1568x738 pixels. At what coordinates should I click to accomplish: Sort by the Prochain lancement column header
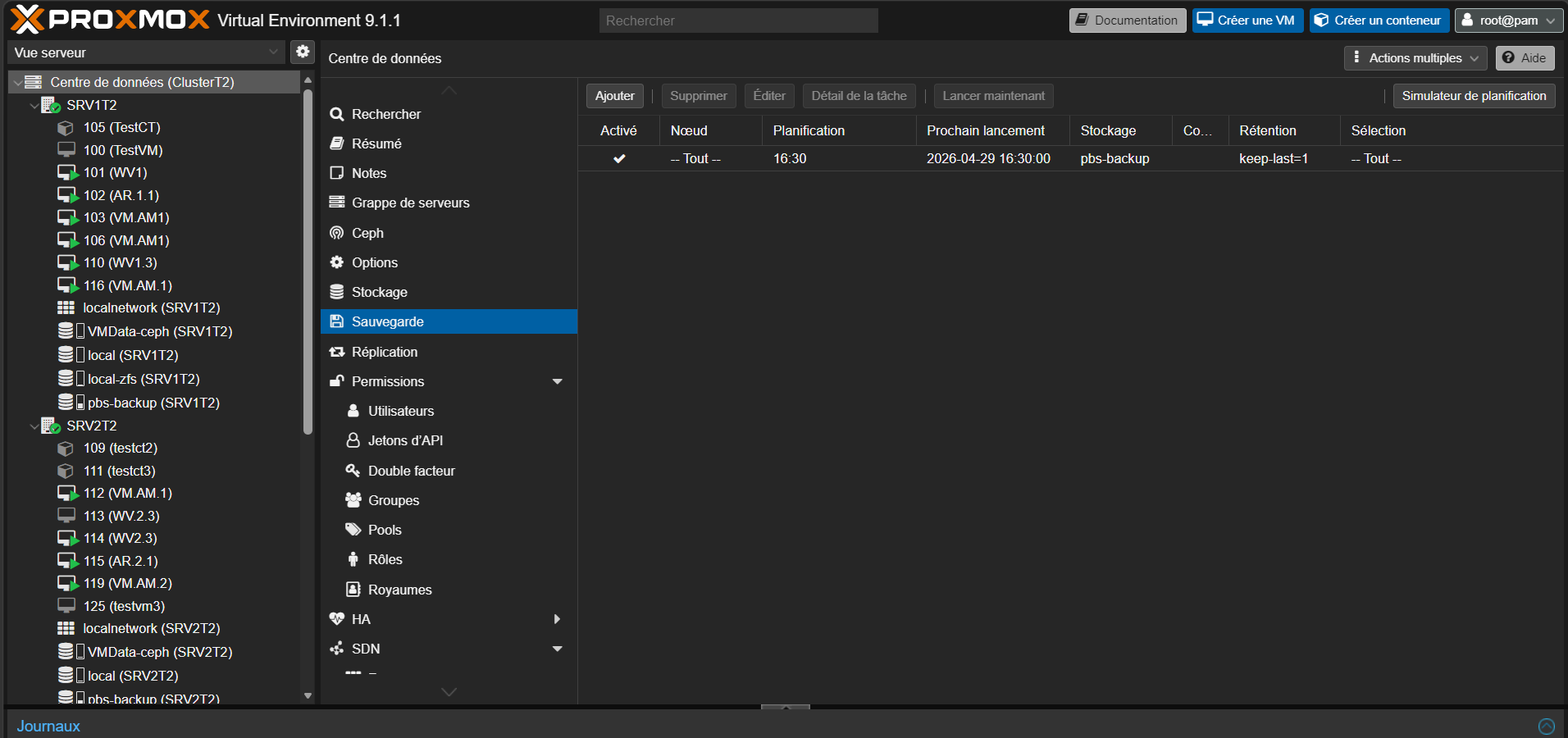pos(993,130)
